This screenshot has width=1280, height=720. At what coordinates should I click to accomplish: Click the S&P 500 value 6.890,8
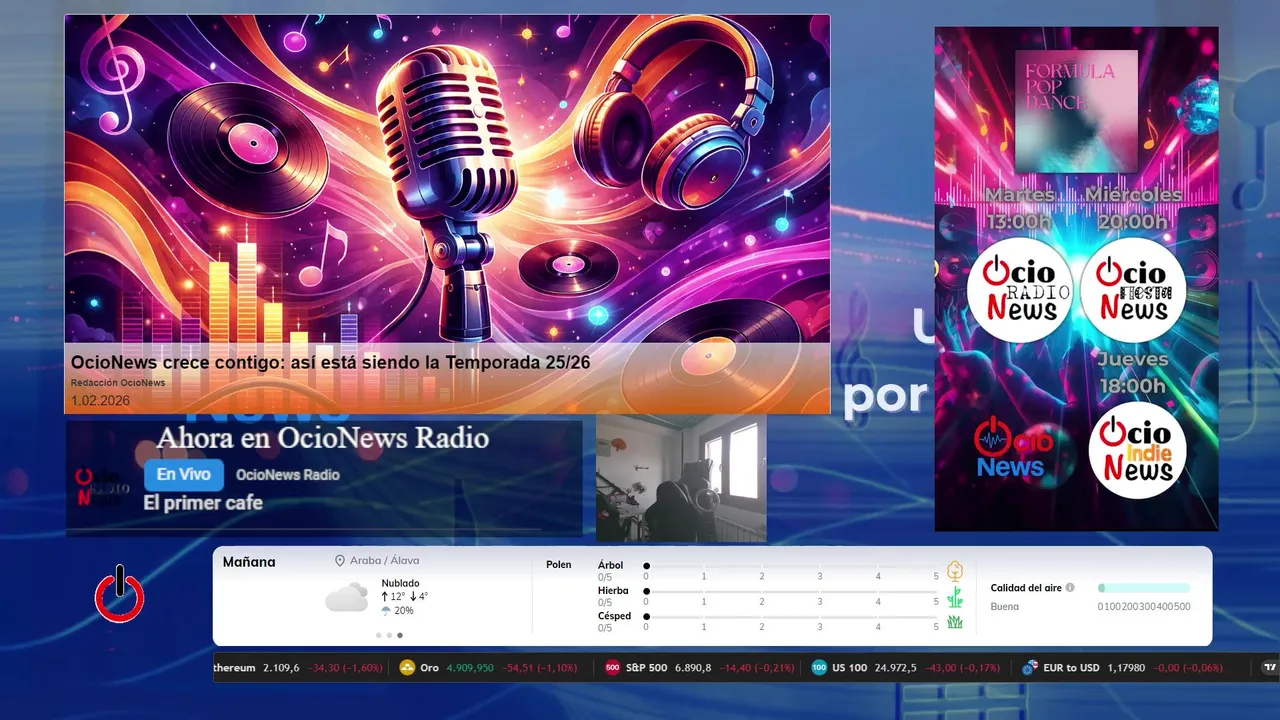pos(693,668)
